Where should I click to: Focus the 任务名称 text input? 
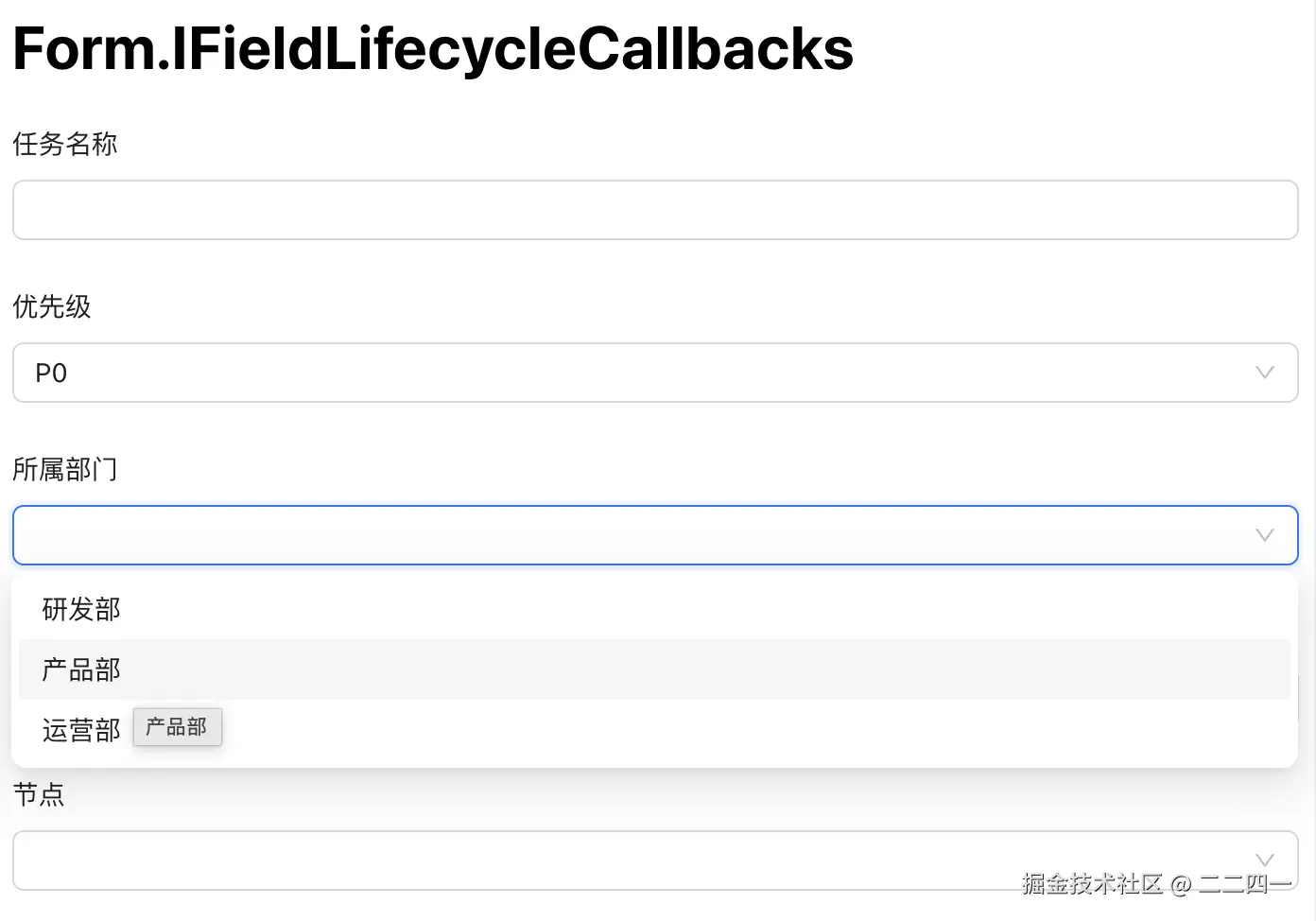coord(654,210)
